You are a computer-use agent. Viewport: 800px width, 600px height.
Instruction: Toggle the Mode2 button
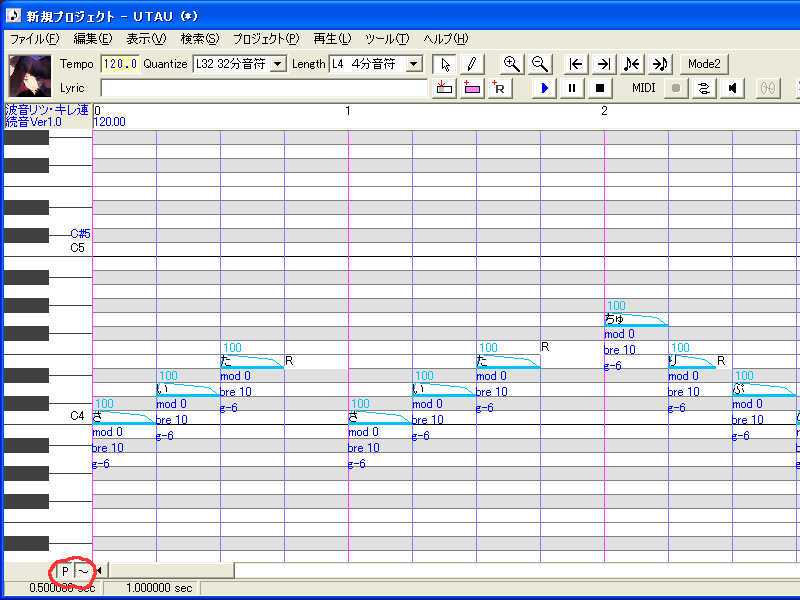[704, 64]
